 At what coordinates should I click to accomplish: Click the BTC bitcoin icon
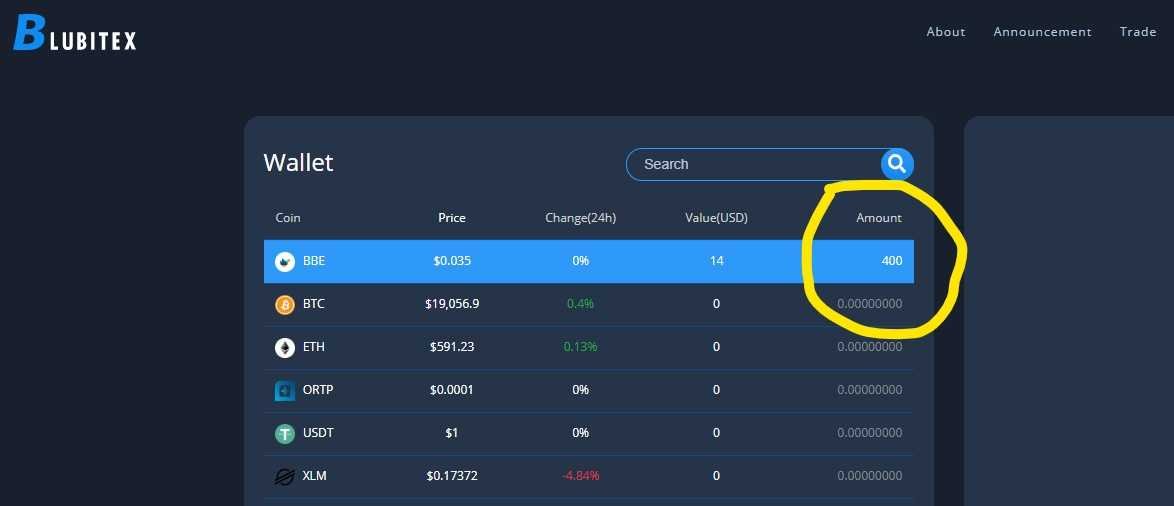click(285, 305)
